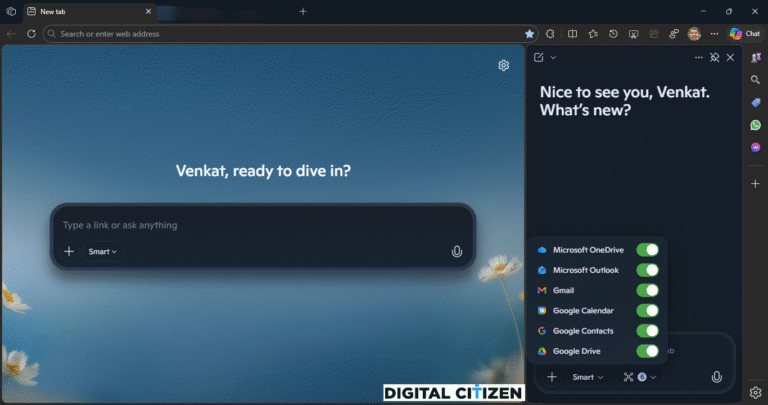Open the top sidebar avatar icon
The height and width of the screenshot is (405, 768).
click(x=756, y=57)
